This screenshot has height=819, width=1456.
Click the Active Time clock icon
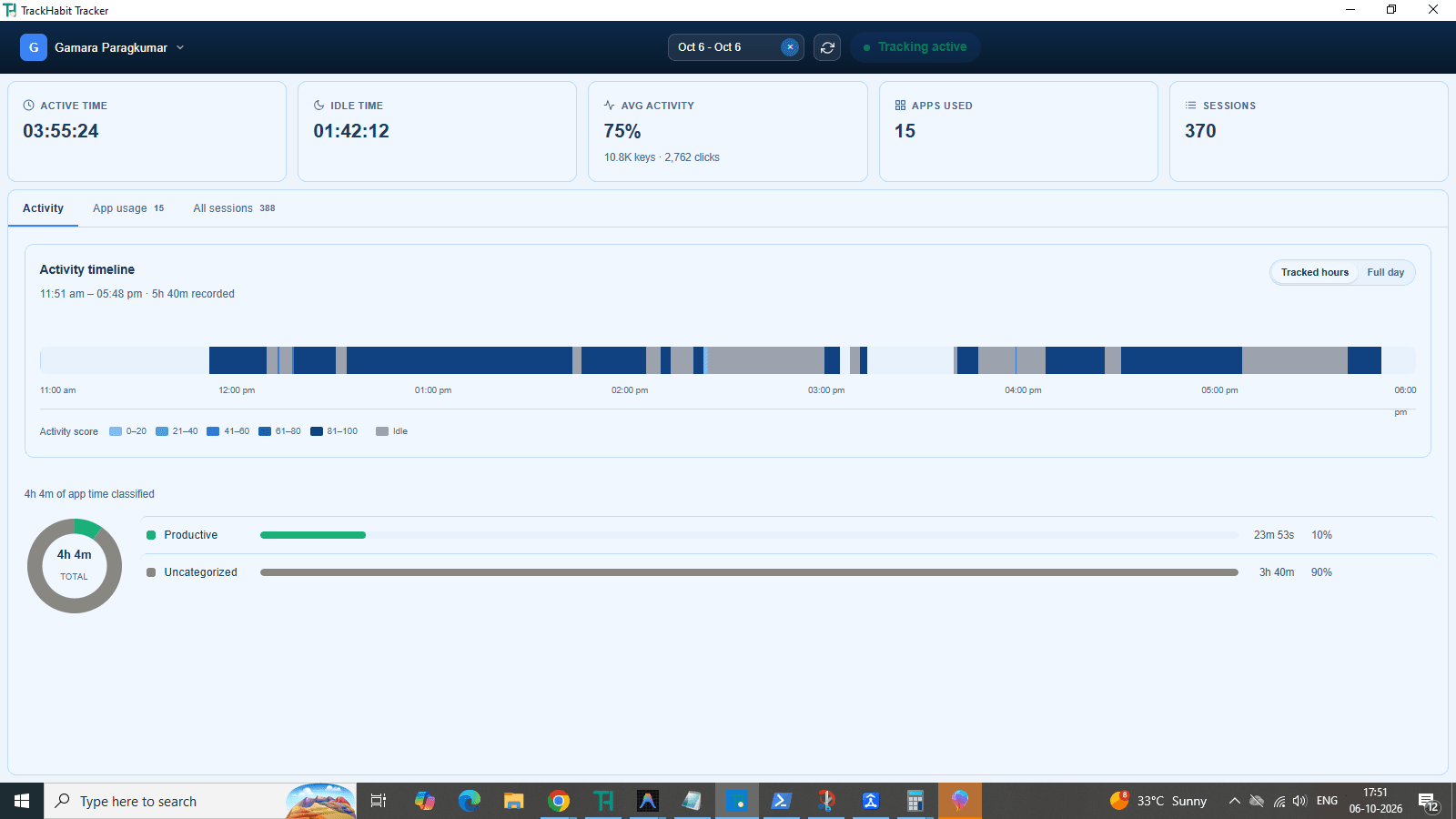pos(28,106)
